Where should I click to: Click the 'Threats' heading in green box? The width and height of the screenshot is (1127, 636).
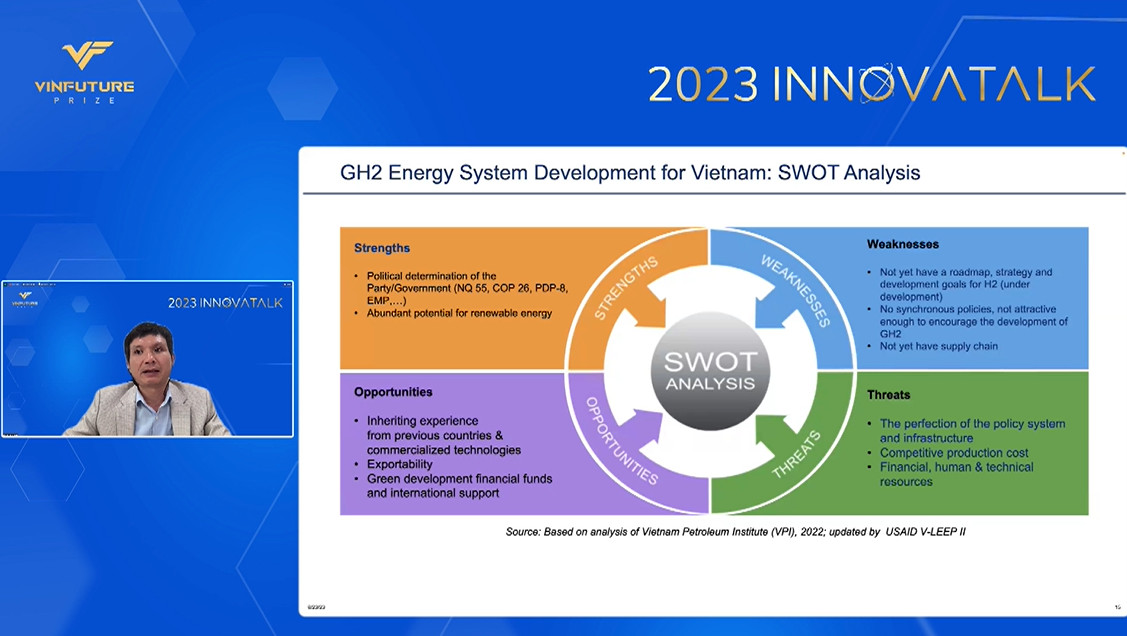pyautogui.click(x=888, y=395)
